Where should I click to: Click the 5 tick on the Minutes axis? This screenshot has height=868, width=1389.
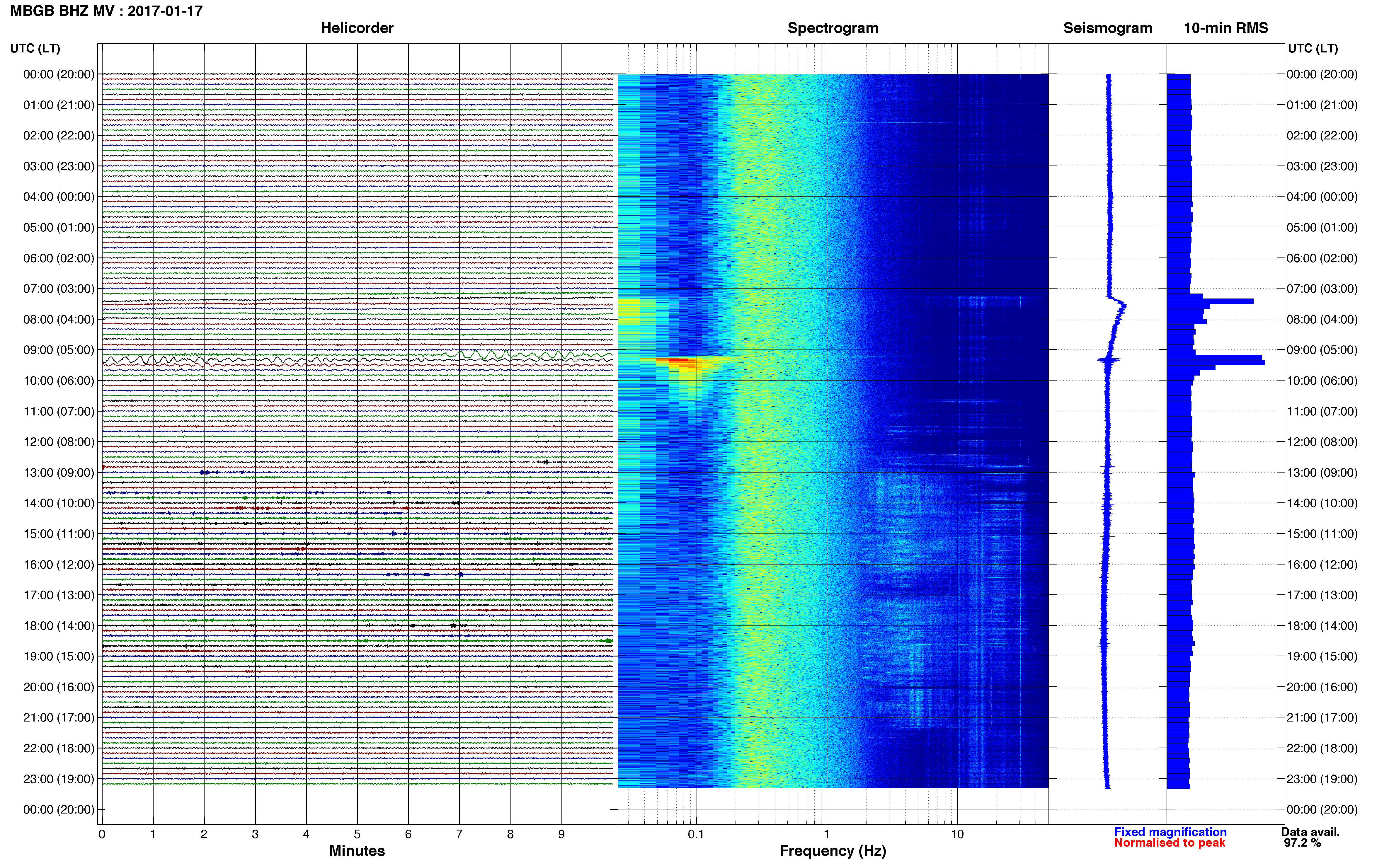pyautogui.click(x=357, y=835)
